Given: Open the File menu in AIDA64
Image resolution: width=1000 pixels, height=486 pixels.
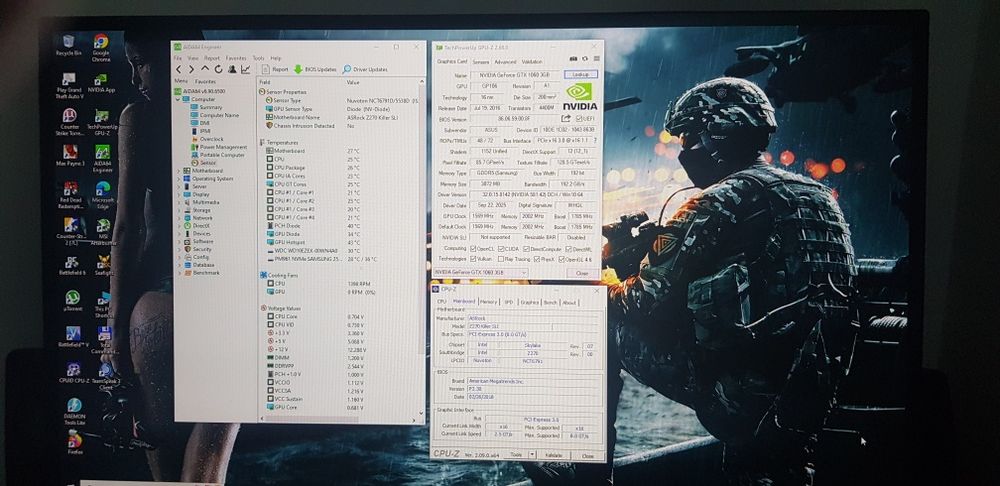Looking at the screenshot, I should click(178, 58).
